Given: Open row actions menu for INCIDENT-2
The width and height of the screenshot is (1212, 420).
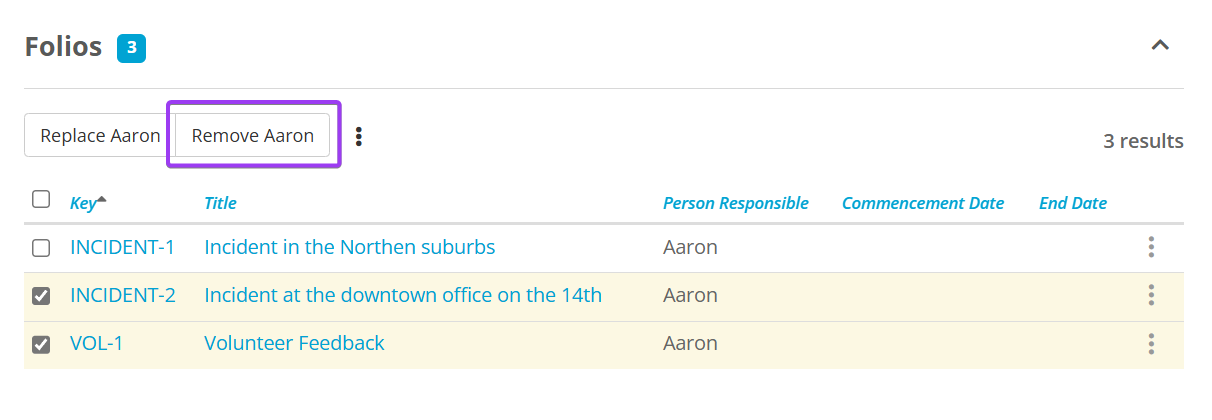Looking at the screenshot, I should pos(1151,295).
